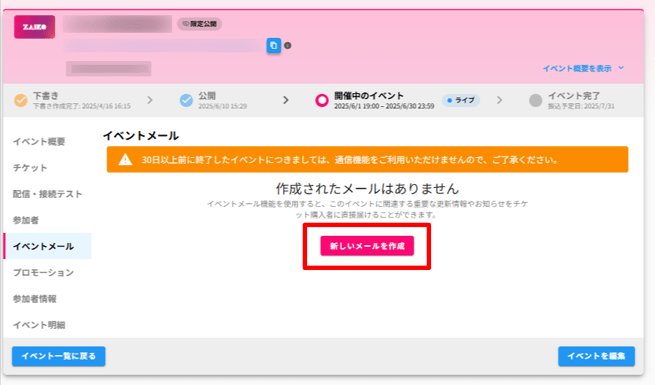Open the info icon next to the copy button
Screen dimensions: 655x385
tap(287, 46)
